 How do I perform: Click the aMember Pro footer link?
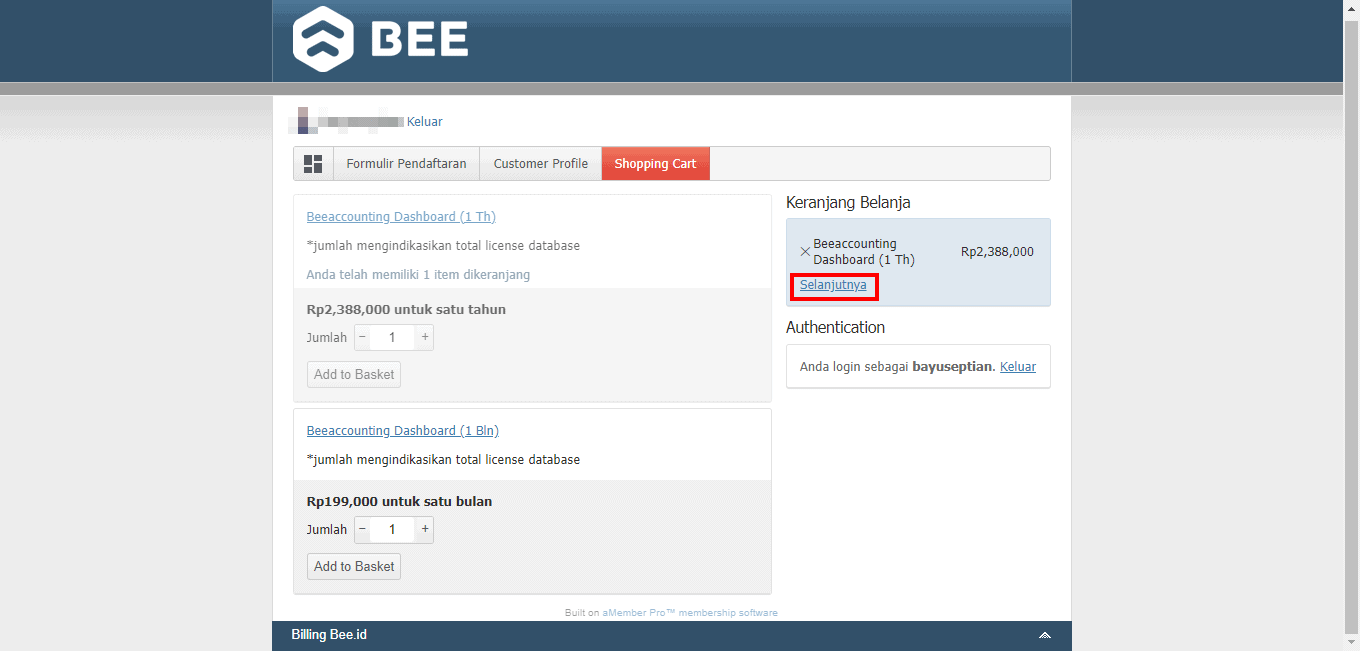[x=689, y=613]
